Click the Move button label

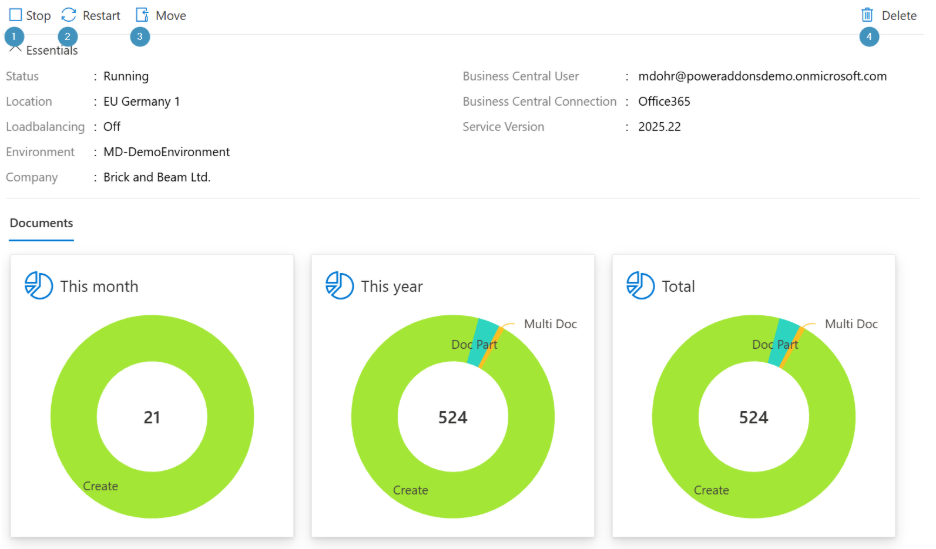(171, 16)
